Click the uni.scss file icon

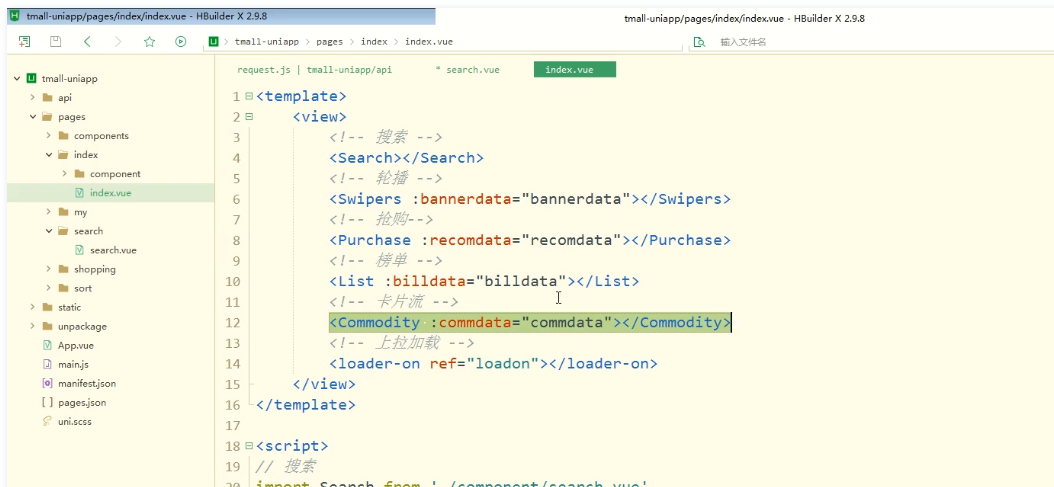point(46,421)
